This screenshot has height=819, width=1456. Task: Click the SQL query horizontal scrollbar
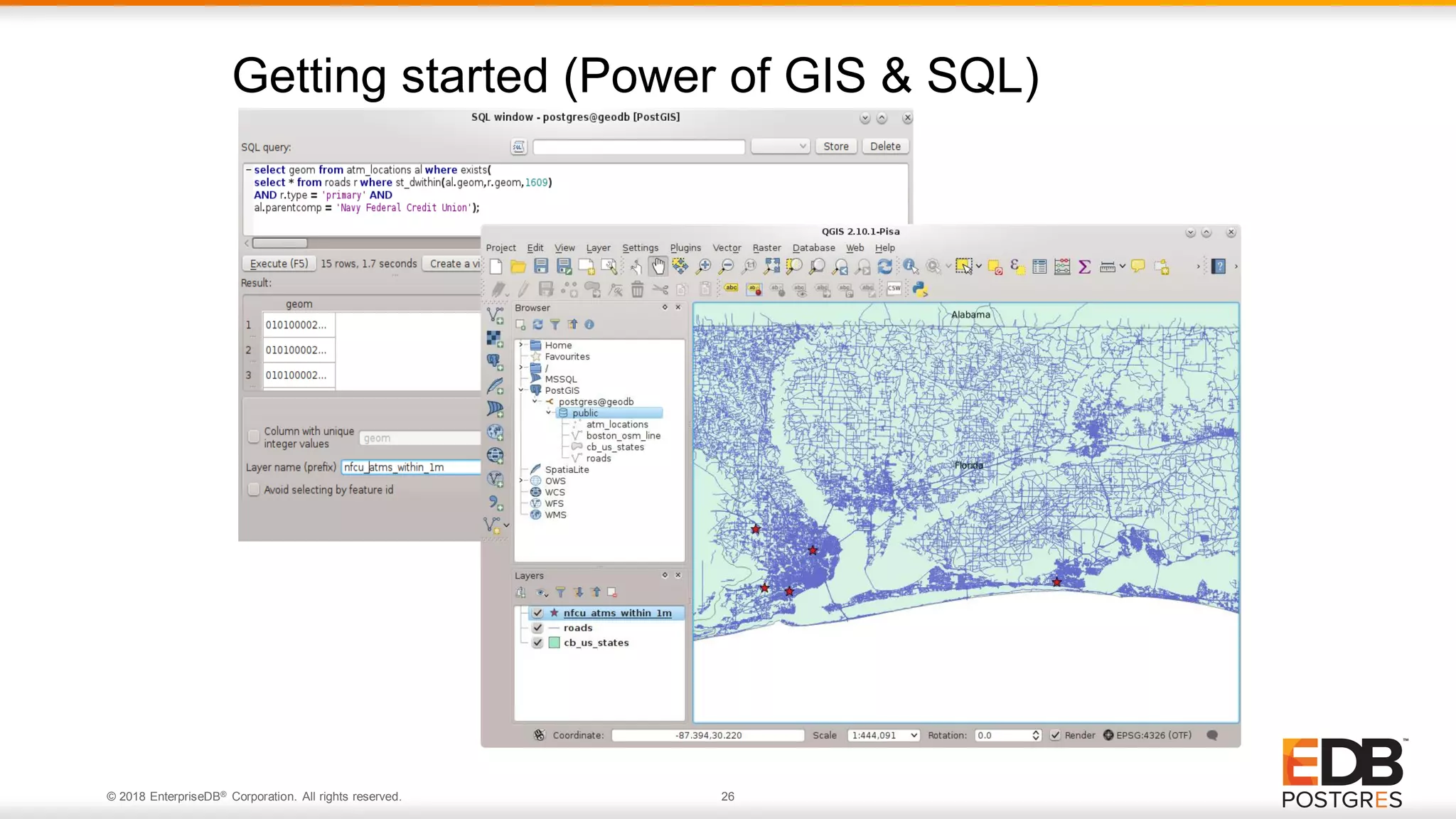tap(280, 243)
